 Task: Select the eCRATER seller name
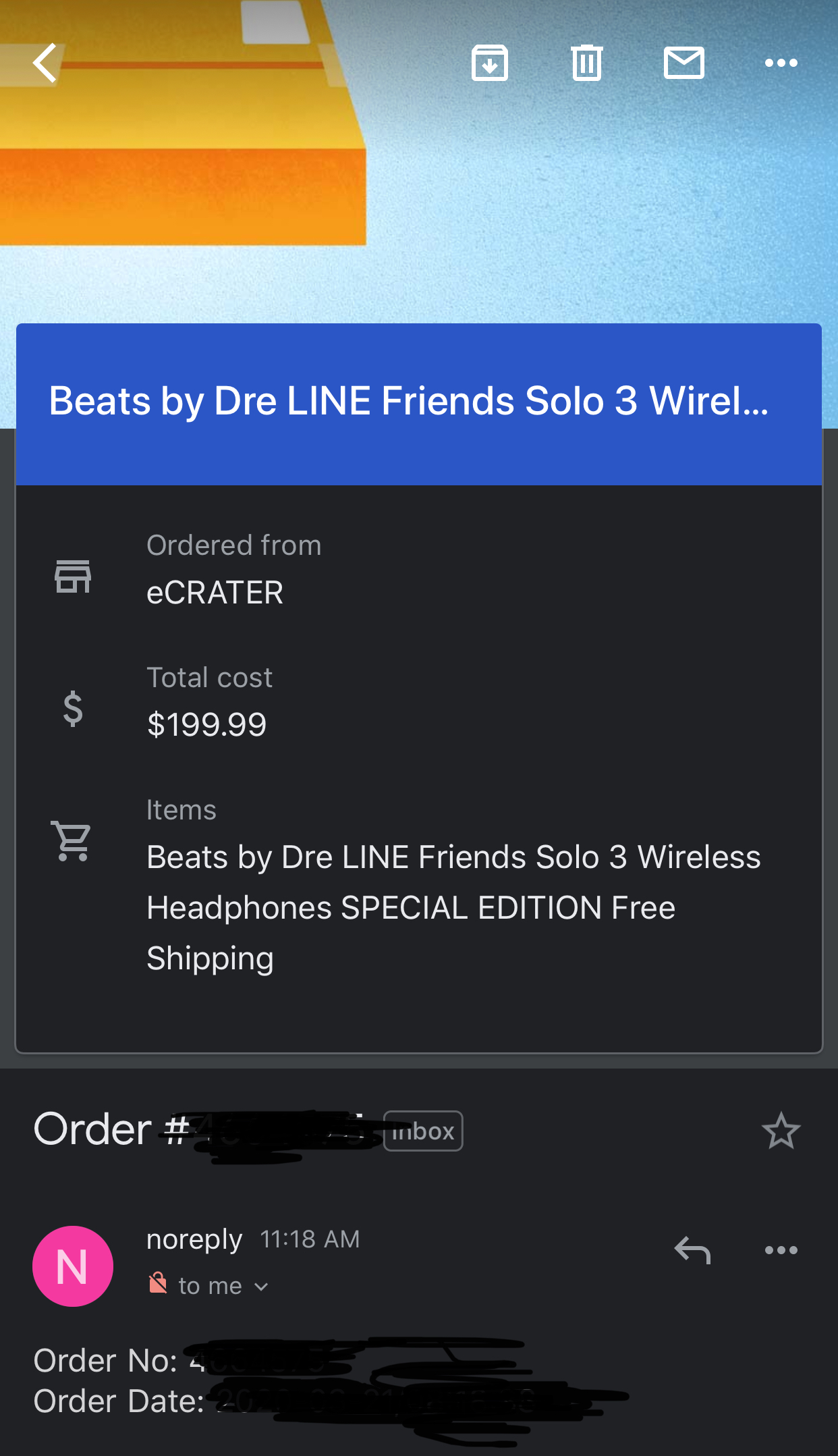tap(215, 593)
